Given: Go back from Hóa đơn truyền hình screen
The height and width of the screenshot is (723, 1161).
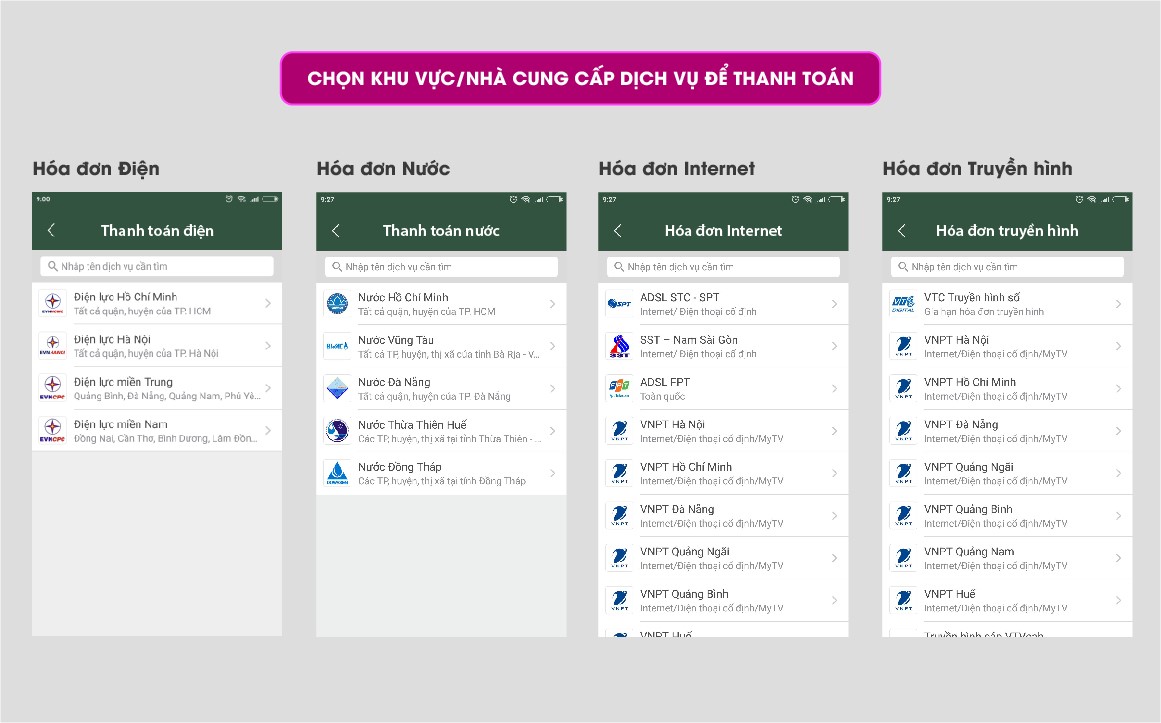Looking at the screenshot, I should coord(901,230).
